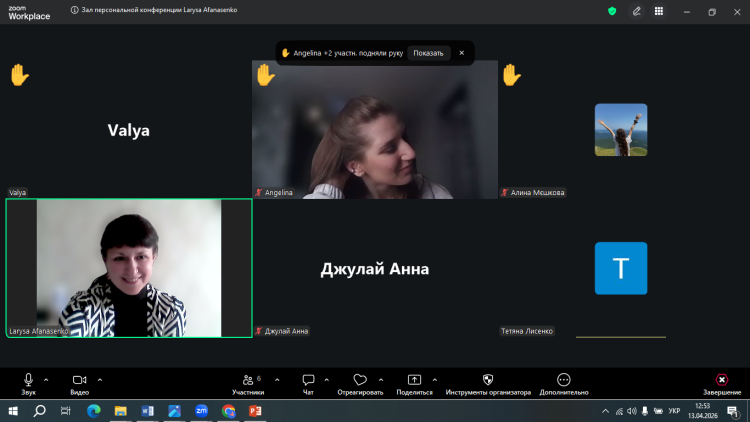Expand the arrow next to Поделиться

click(x=434, y=379)
